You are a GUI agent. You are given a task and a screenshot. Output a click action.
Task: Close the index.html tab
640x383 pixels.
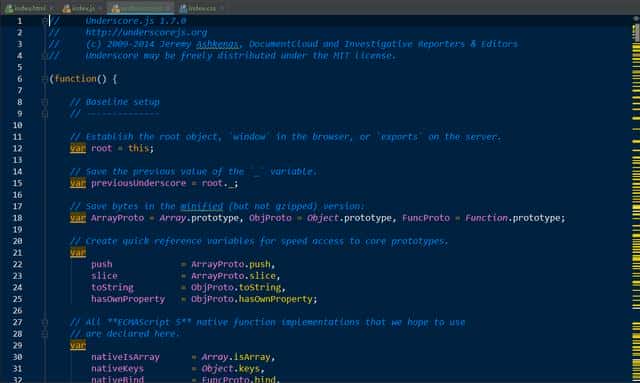[x=51, y=8]
